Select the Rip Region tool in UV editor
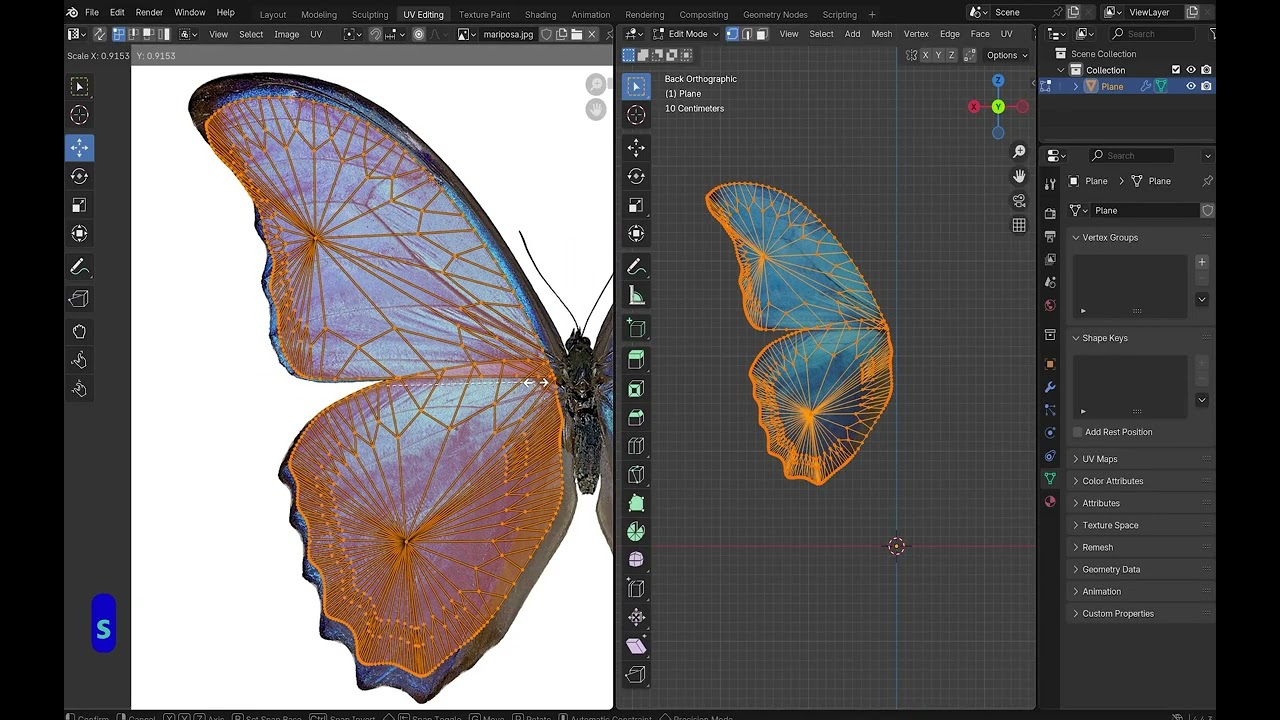The height and width of the screenshot is (720, 1280). point(79,298)
